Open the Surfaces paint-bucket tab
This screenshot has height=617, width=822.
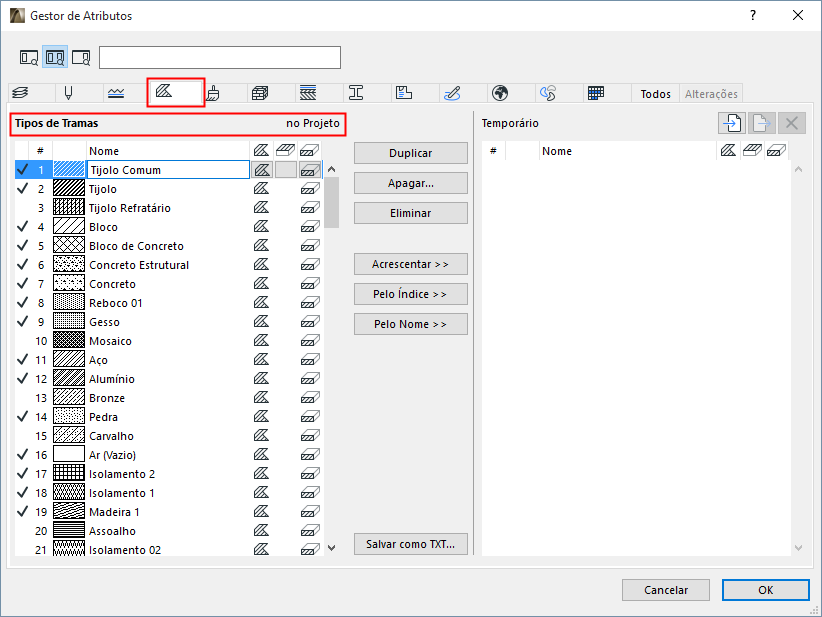pyautogui.click(x=213, y=93)
